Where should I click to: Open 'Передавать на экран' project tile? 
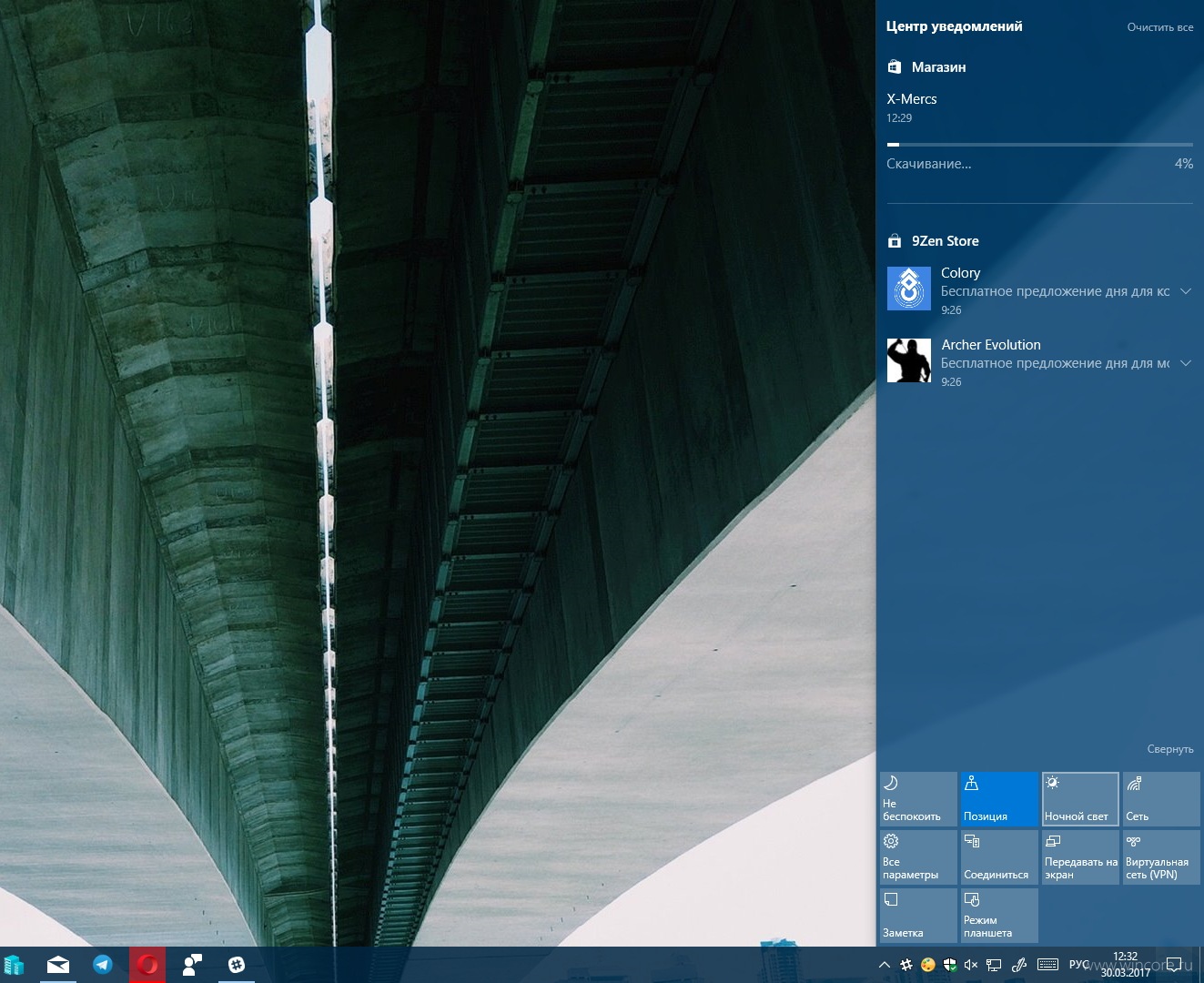pos(1080,857)
